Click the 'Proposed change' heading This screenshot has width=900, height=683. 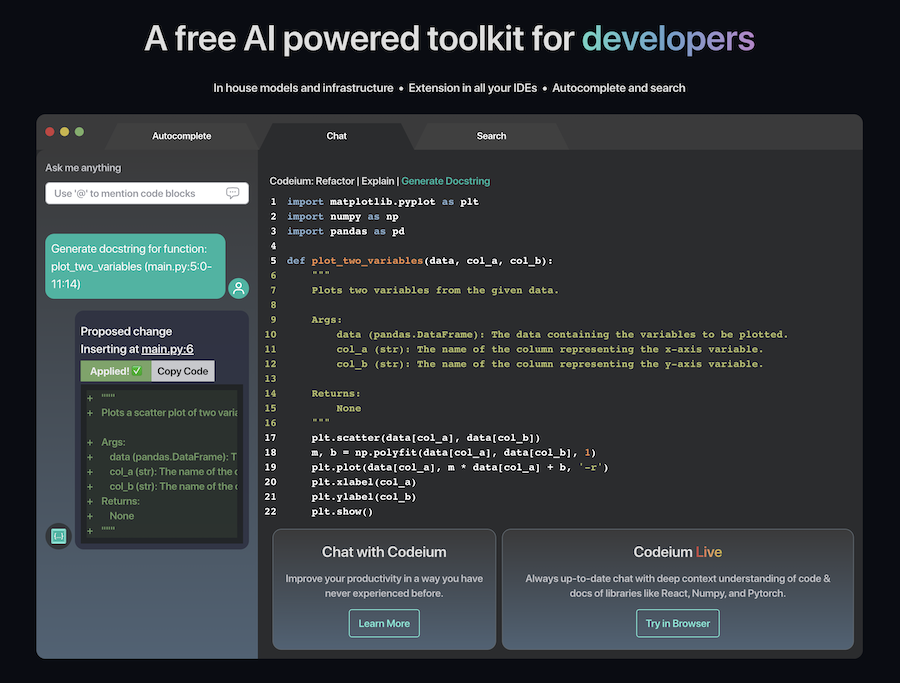[x=126, y=331]
